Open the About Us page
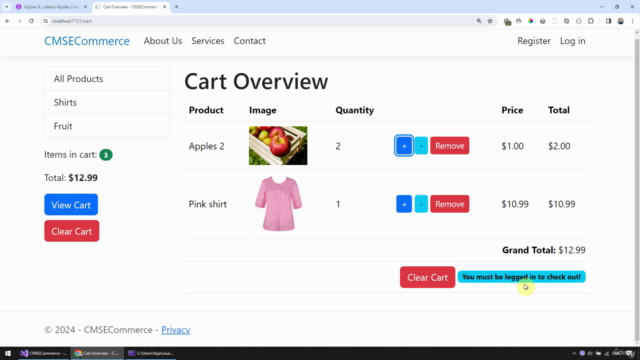 [x=162, y=41]
